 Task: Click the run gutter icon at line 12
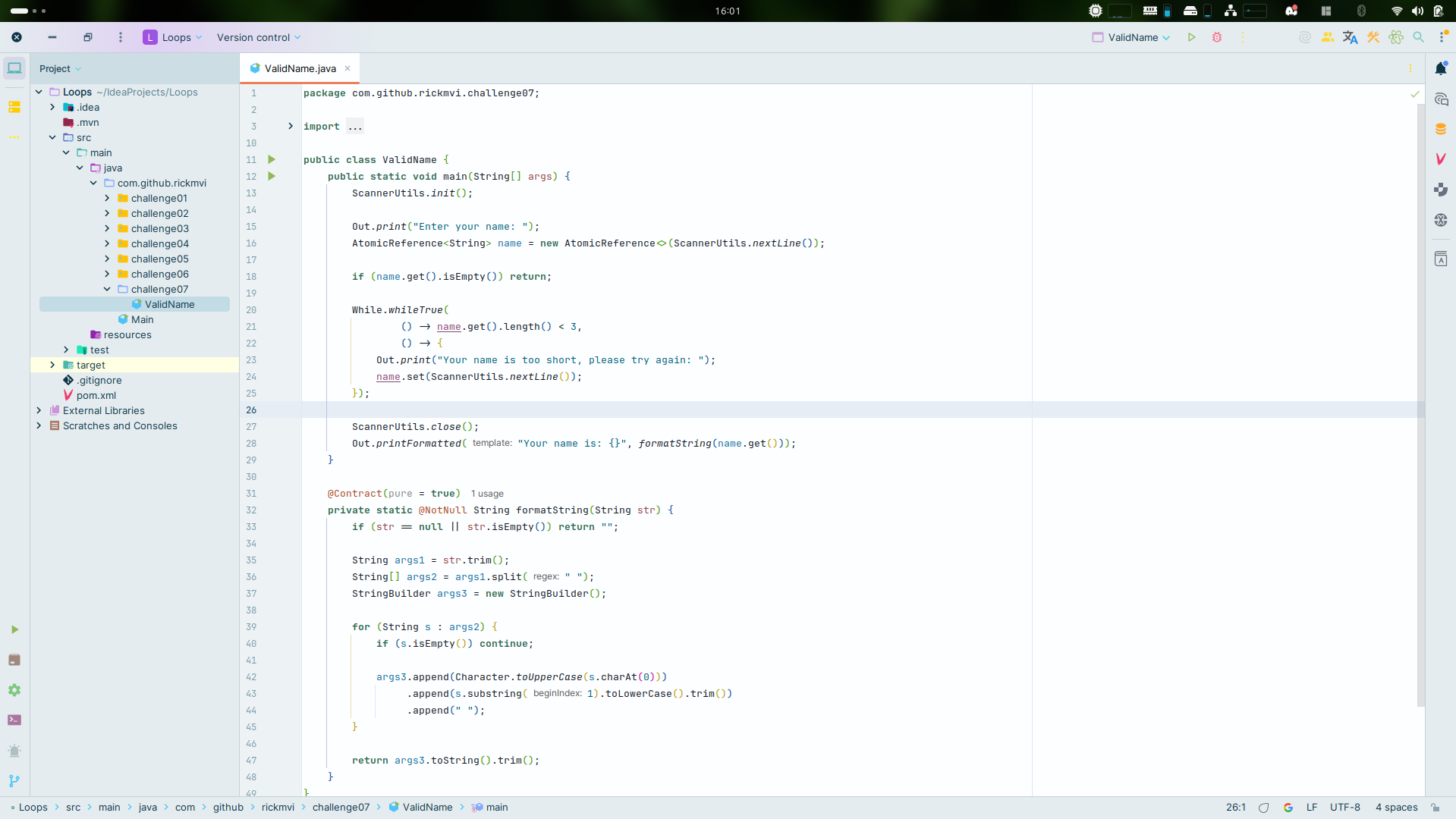click(x=272, y=176)
